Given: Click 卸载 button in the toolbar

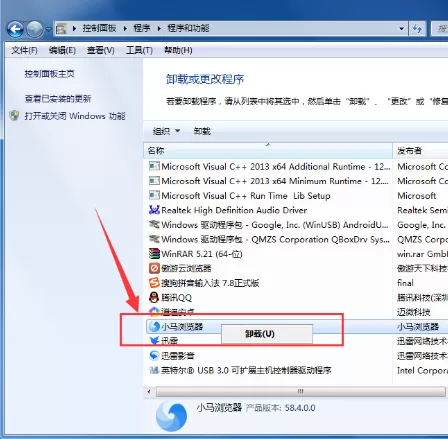Looking at the screenshot, I should tap(202, 131).
